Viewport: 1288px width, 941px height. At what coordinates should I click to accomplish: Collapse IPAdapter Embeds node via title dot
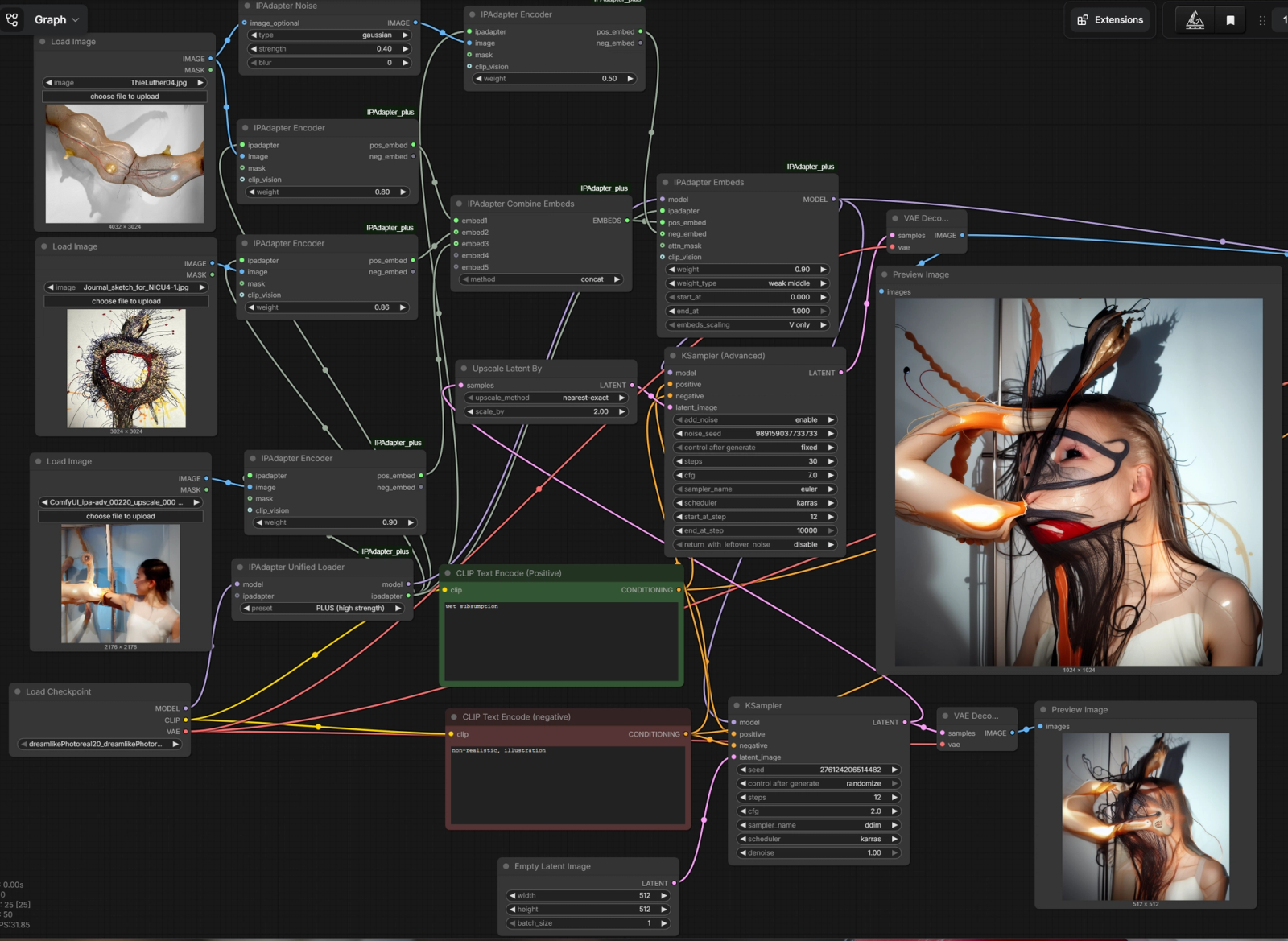[666, 183]
